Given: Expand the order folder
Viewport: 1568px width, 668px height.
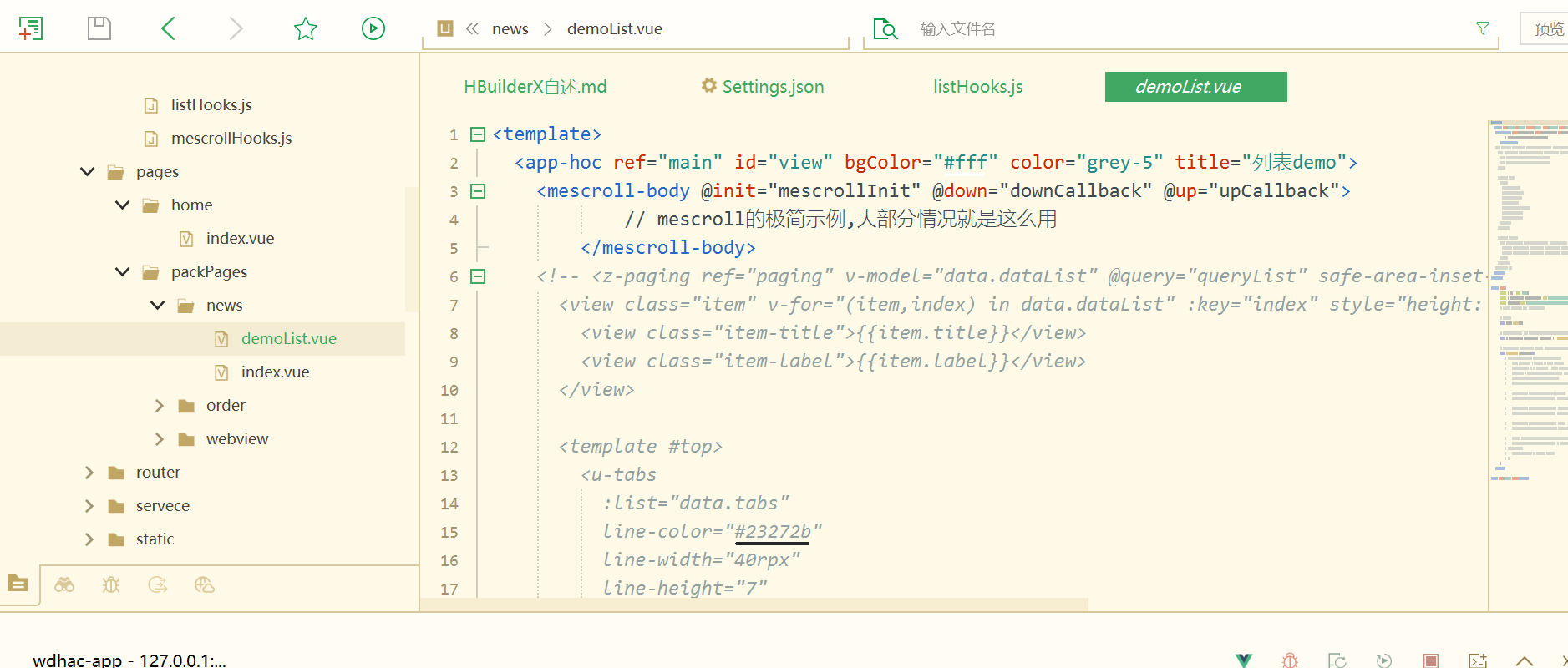Looking at the screenshot, I should coord(160,406).
